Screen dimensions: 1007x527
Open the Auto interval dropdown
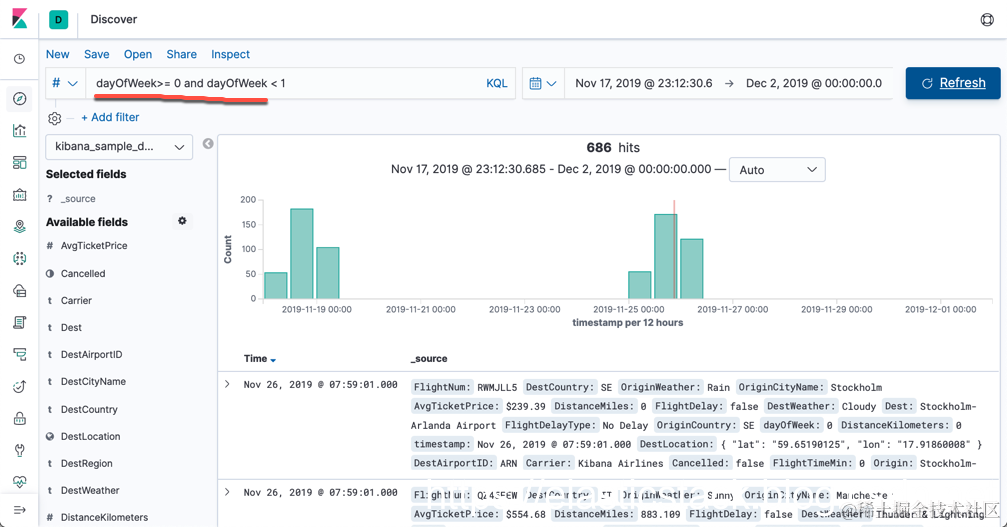tap(777, 169)
